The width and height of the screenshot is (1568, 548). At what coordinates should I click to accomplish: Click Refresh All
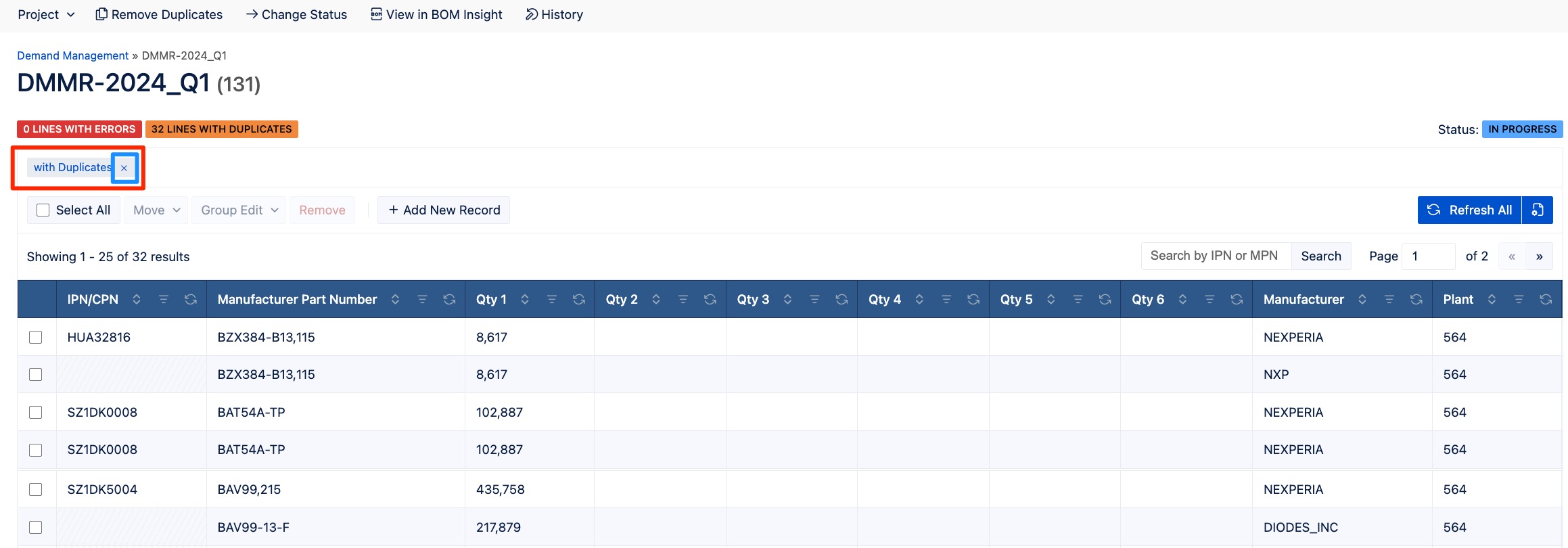pyautogui.click(x=1469, y=210)
